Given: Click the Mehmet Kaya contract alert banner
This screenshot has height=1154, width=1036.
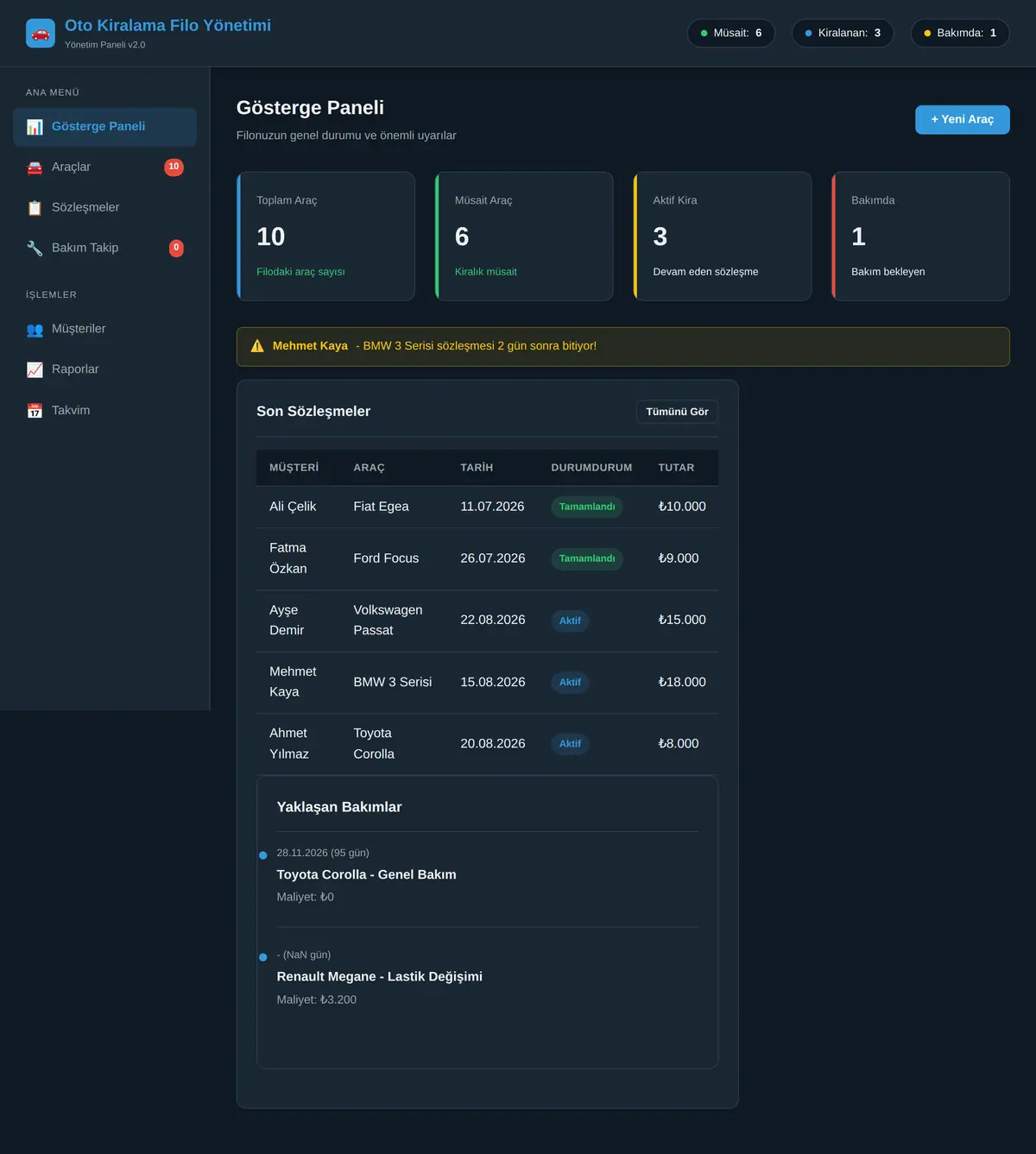Looking at the screenshot, I should point(623,347).
